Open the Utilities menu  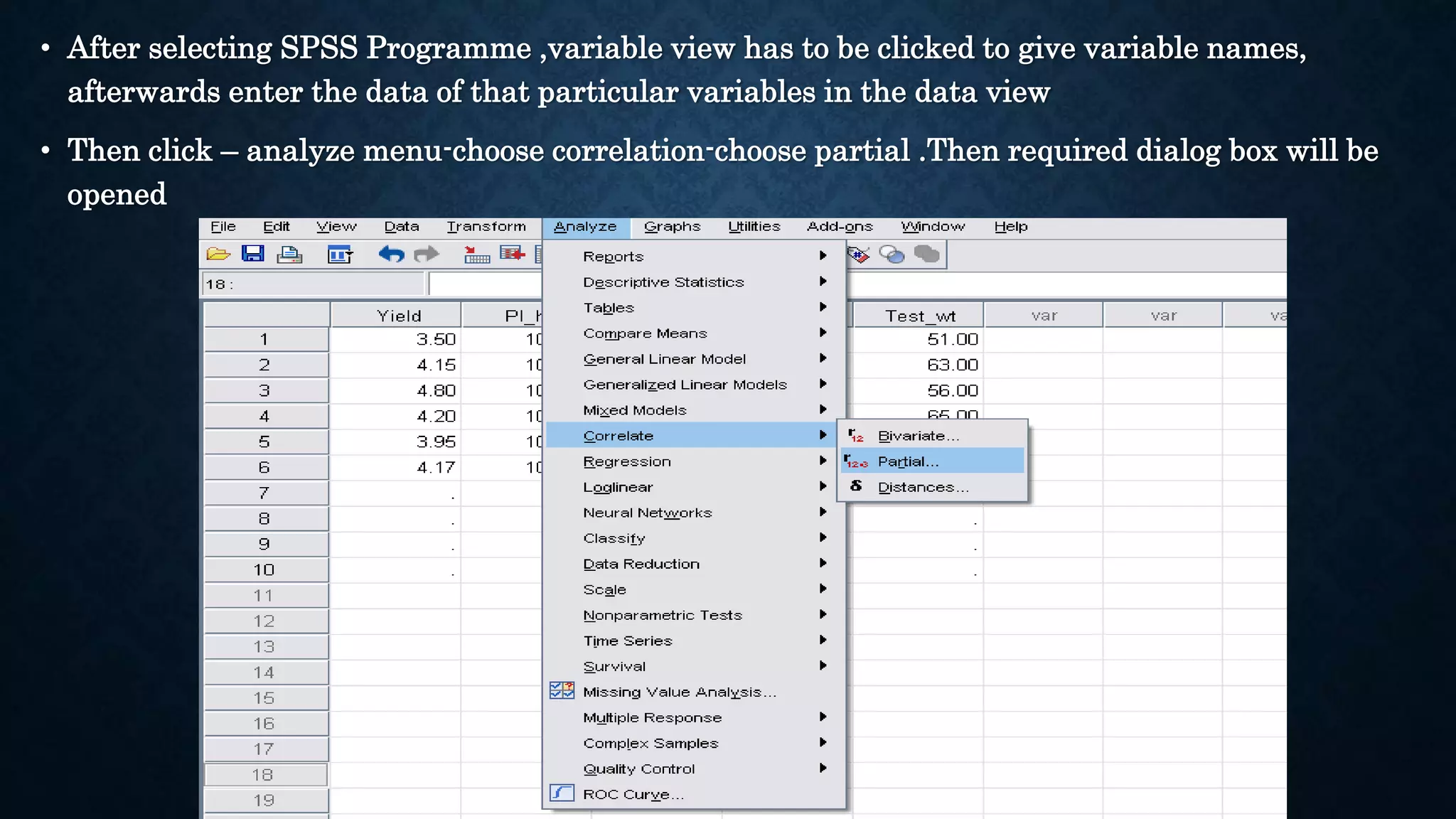[754, 227]
